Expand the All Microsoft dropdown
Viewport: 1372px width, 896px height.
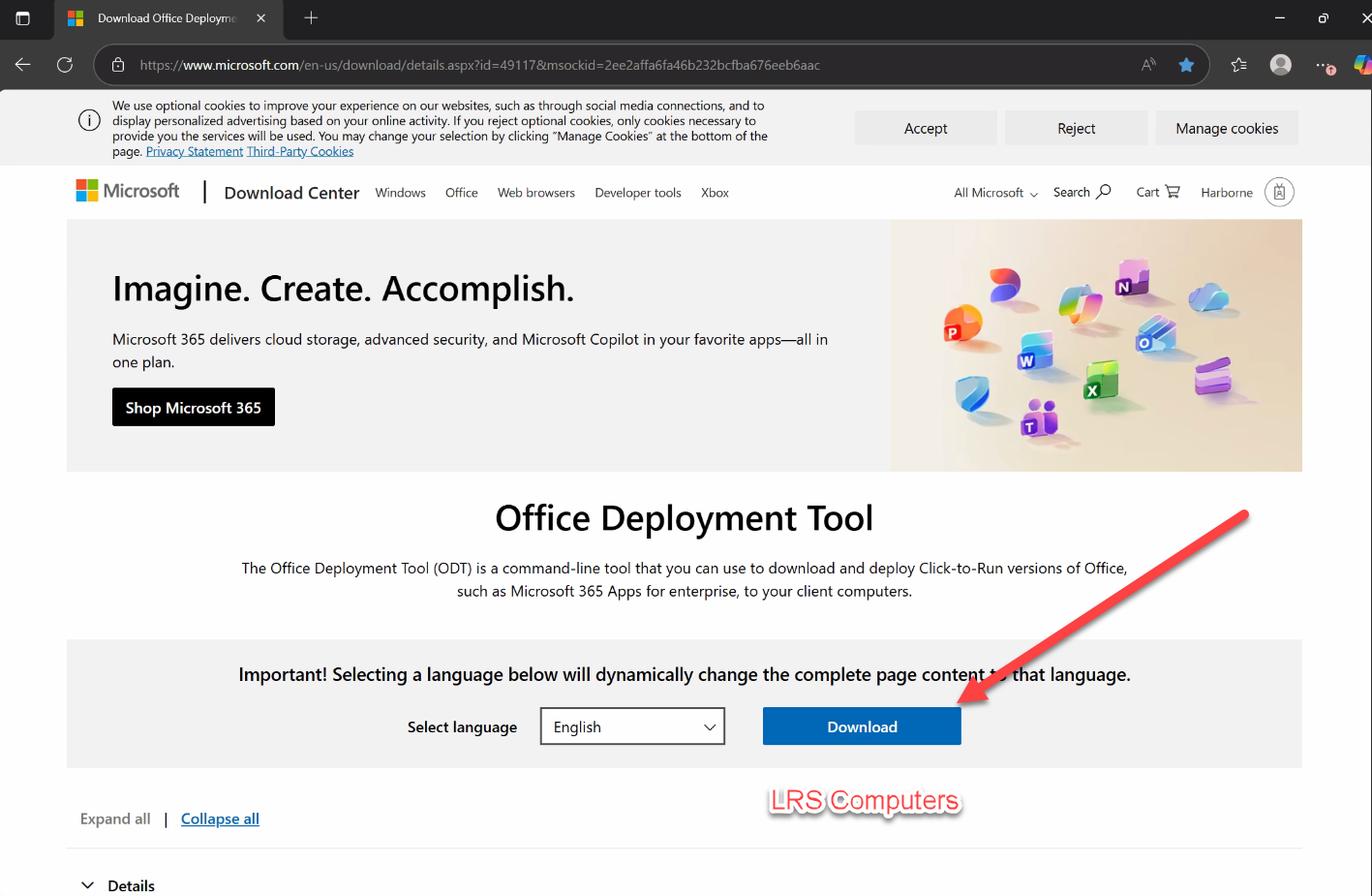click(x=996, y=193)
